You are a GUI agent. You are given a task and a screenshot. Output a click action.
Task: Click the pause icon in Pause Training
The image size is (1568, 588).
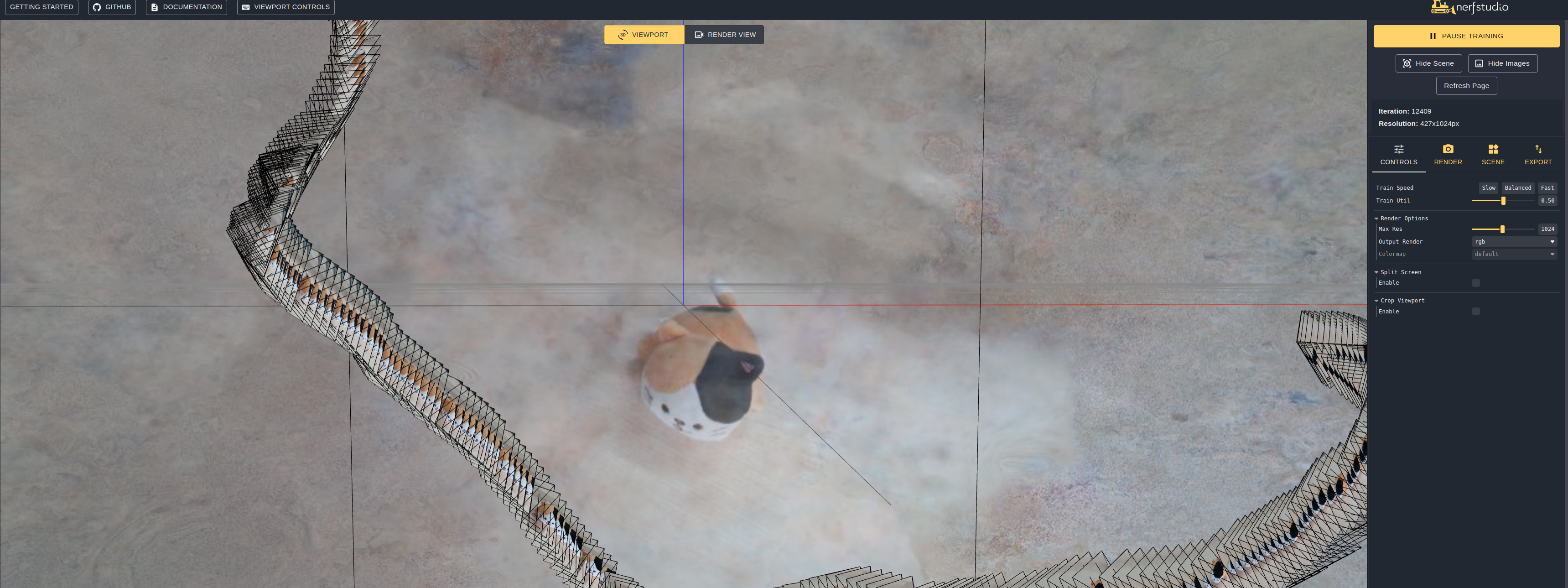point(1433,36)
